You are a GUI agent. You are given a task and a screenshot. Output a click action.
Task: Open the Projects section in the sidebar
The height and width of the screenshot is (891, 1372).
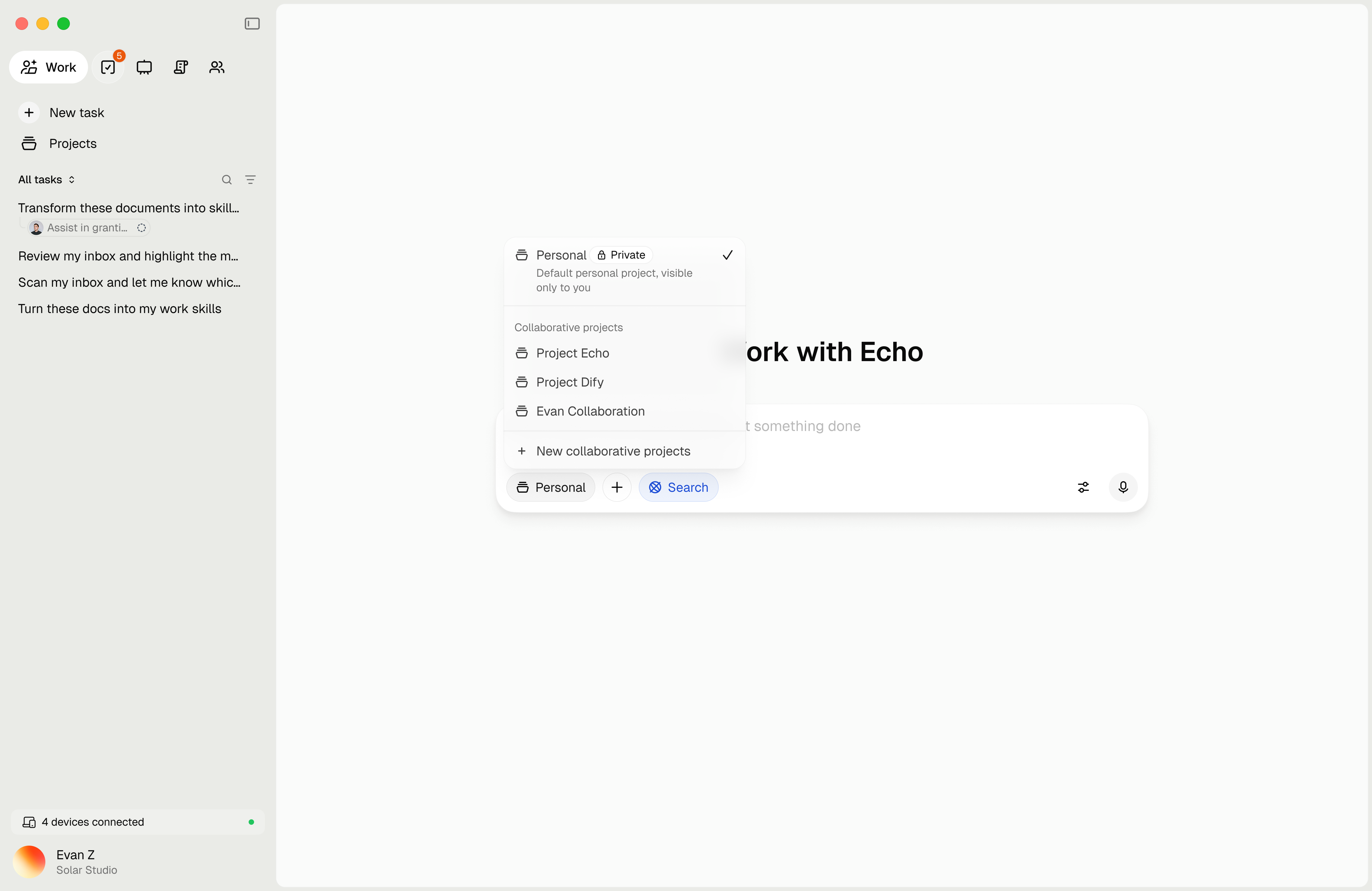[73, 143]
